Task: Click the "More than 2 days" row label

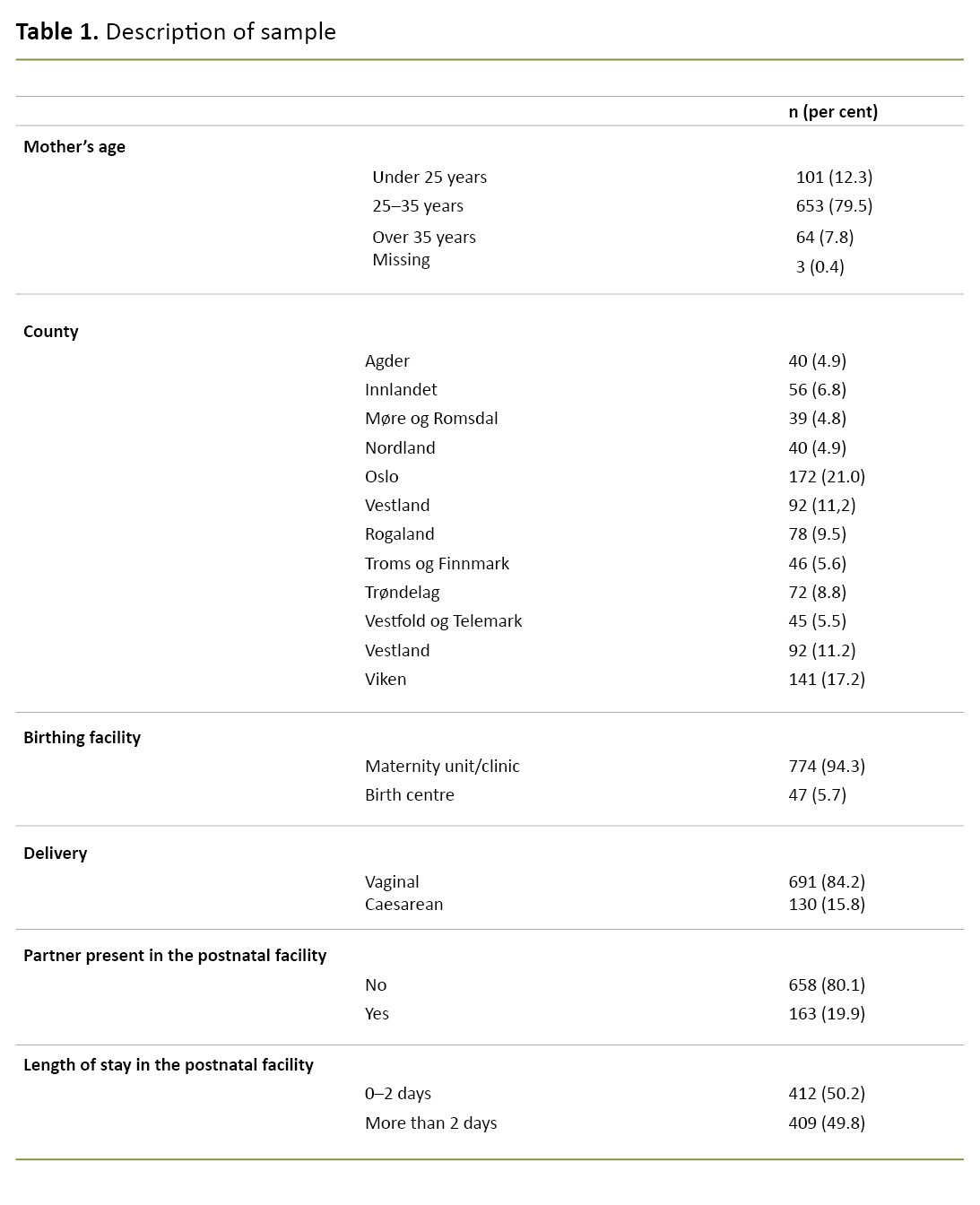Action: coord(430,1123)
